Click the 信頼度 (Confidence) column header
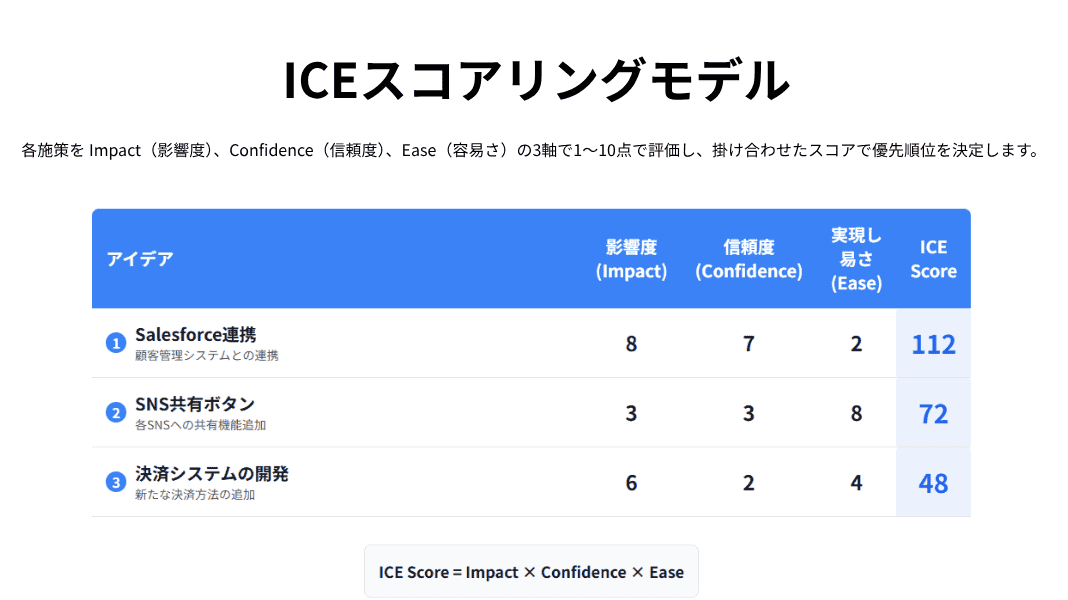This screenshot has width=1068, height=600. coord(749,259)
